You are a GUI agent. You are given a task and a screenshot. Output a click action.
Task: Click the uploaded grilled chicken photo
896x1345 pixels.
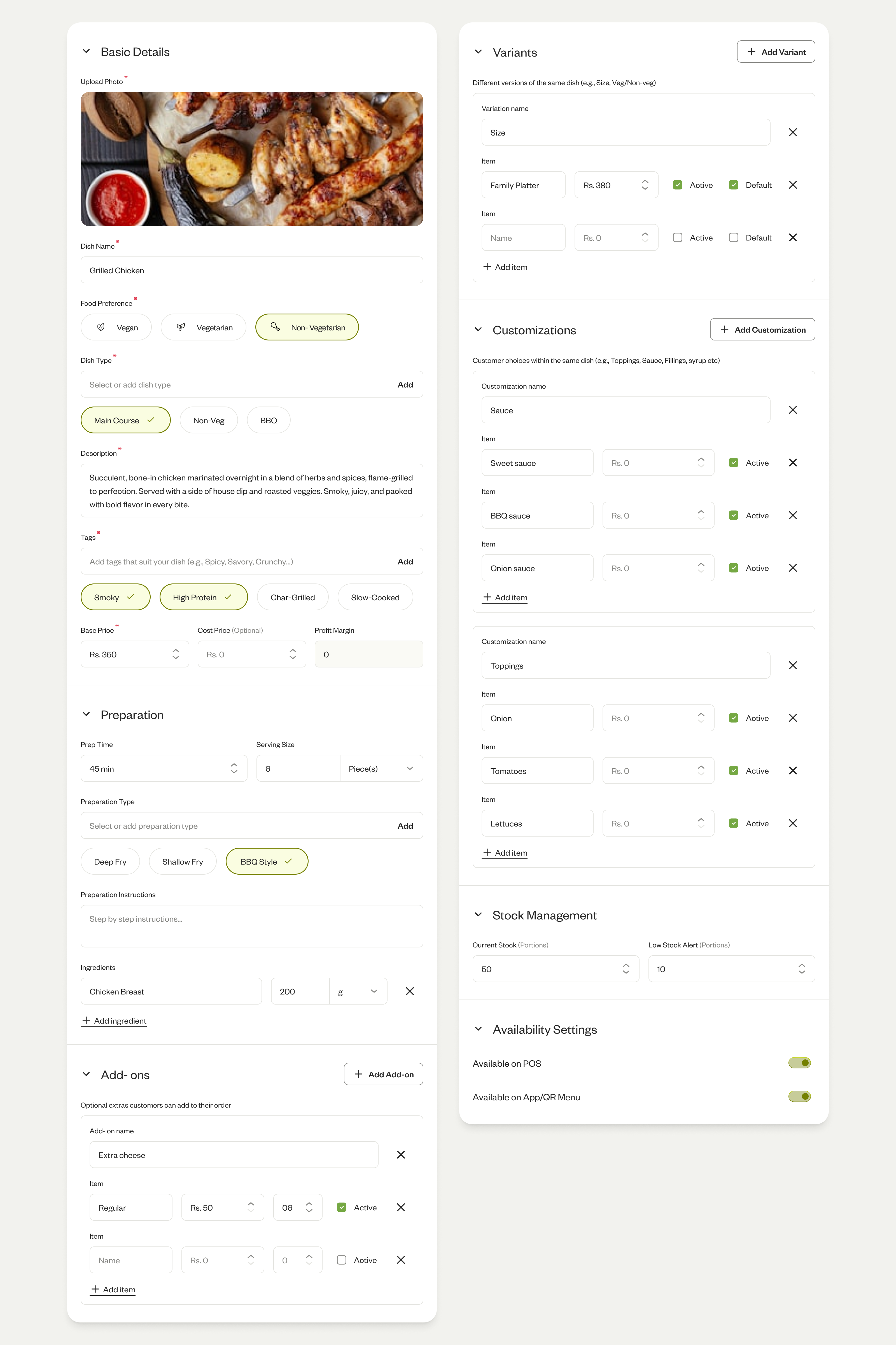click(x=252, y=159)
